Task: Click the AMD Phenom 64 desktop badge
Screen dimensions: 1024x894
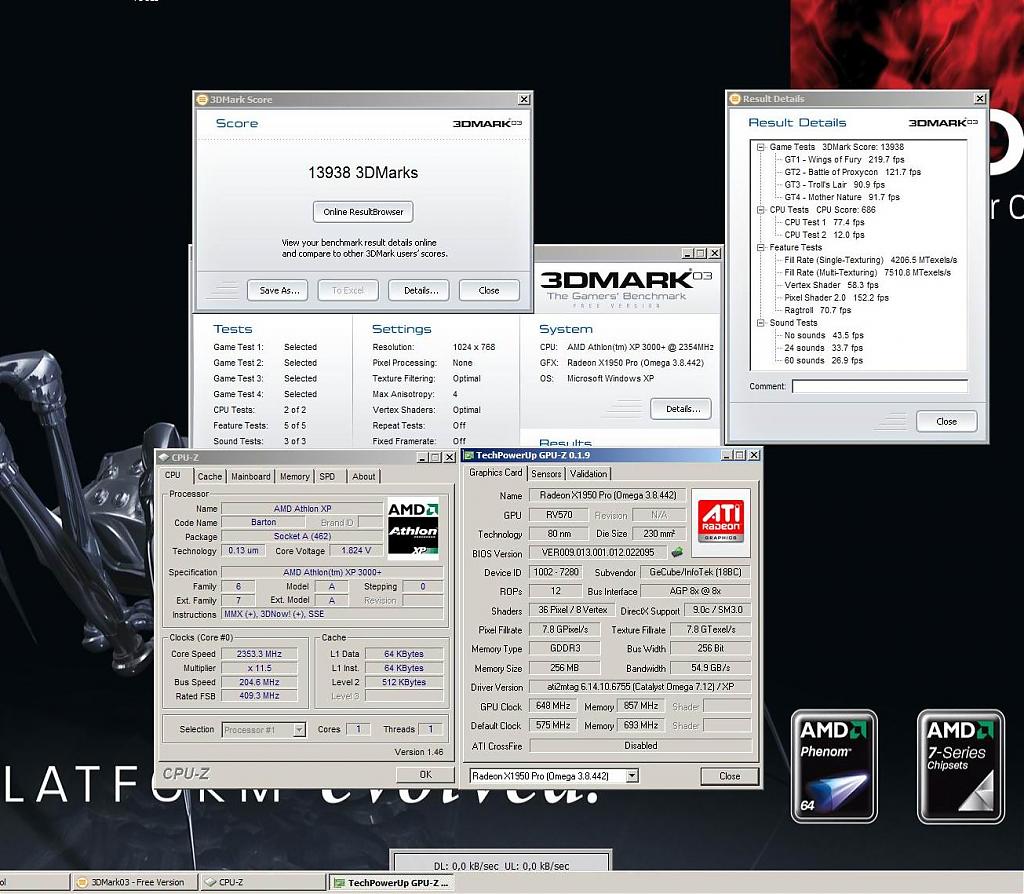Action: (x=834, y=765)
